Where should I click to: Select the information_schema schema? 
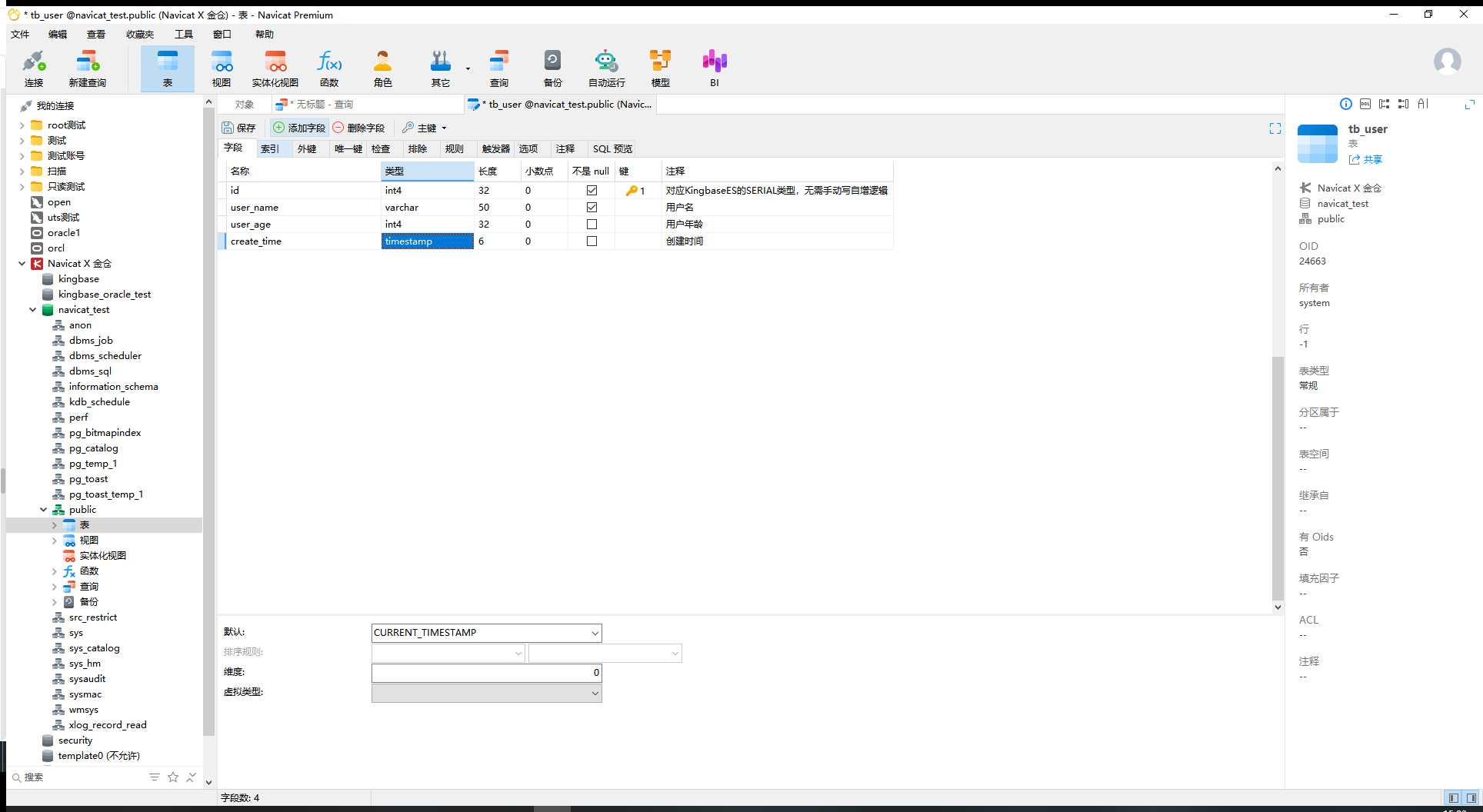[x=113, y=387]
